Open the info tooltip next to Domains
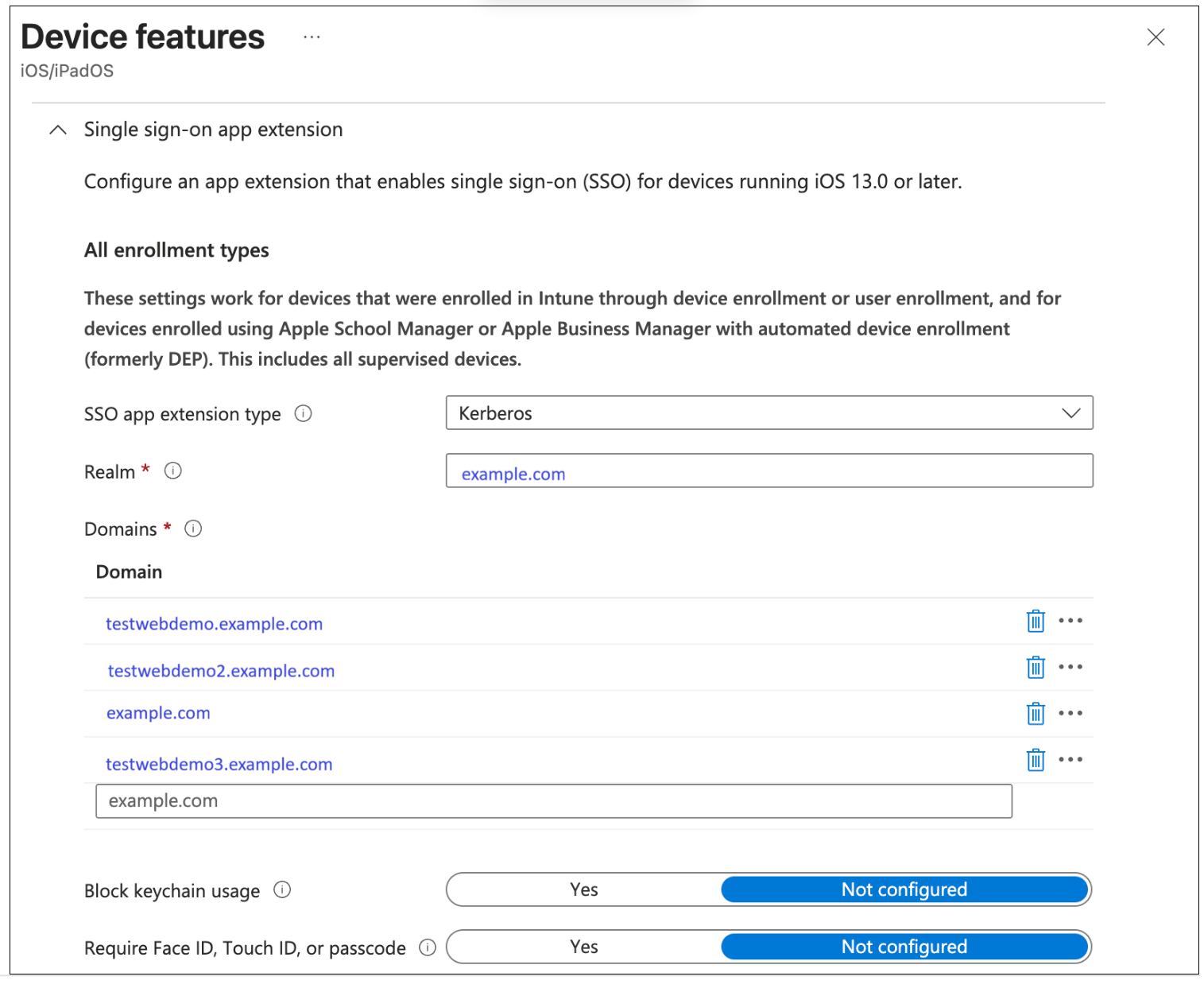This screenshot has width=1204, height=988. pyautogui.click(x=192, y=528)
